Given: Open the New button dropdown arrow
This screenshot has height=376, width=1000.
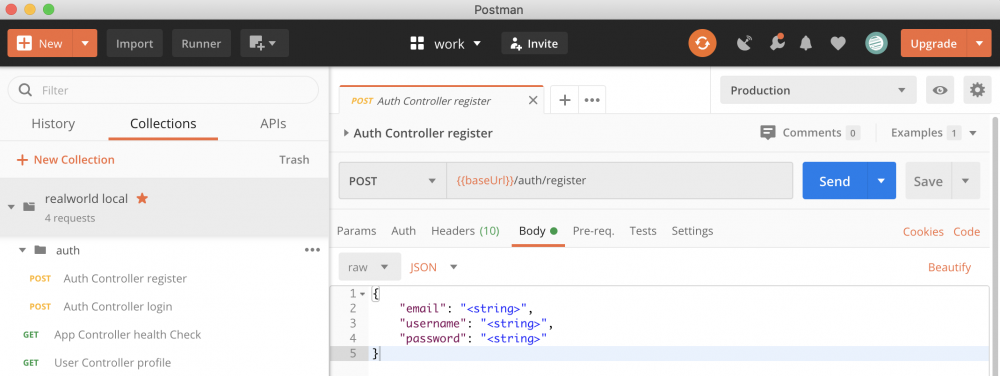Looking at the screenshot, I should (x=85, y=43).
